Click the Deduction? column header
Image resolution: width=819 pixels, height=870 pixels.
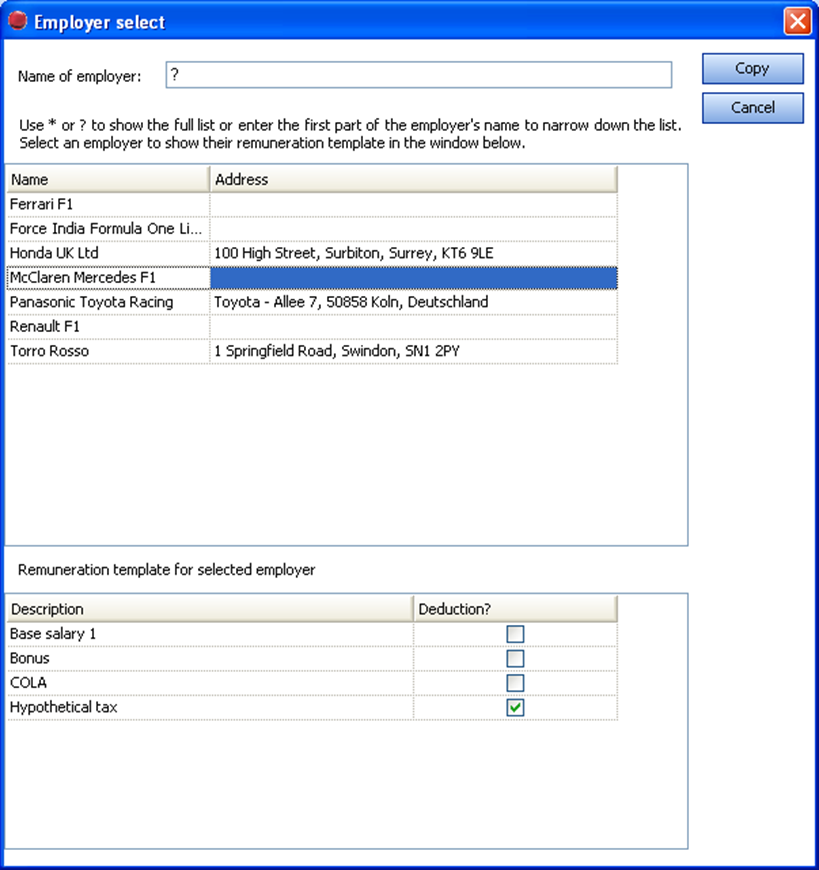click(x=515, y=609)
